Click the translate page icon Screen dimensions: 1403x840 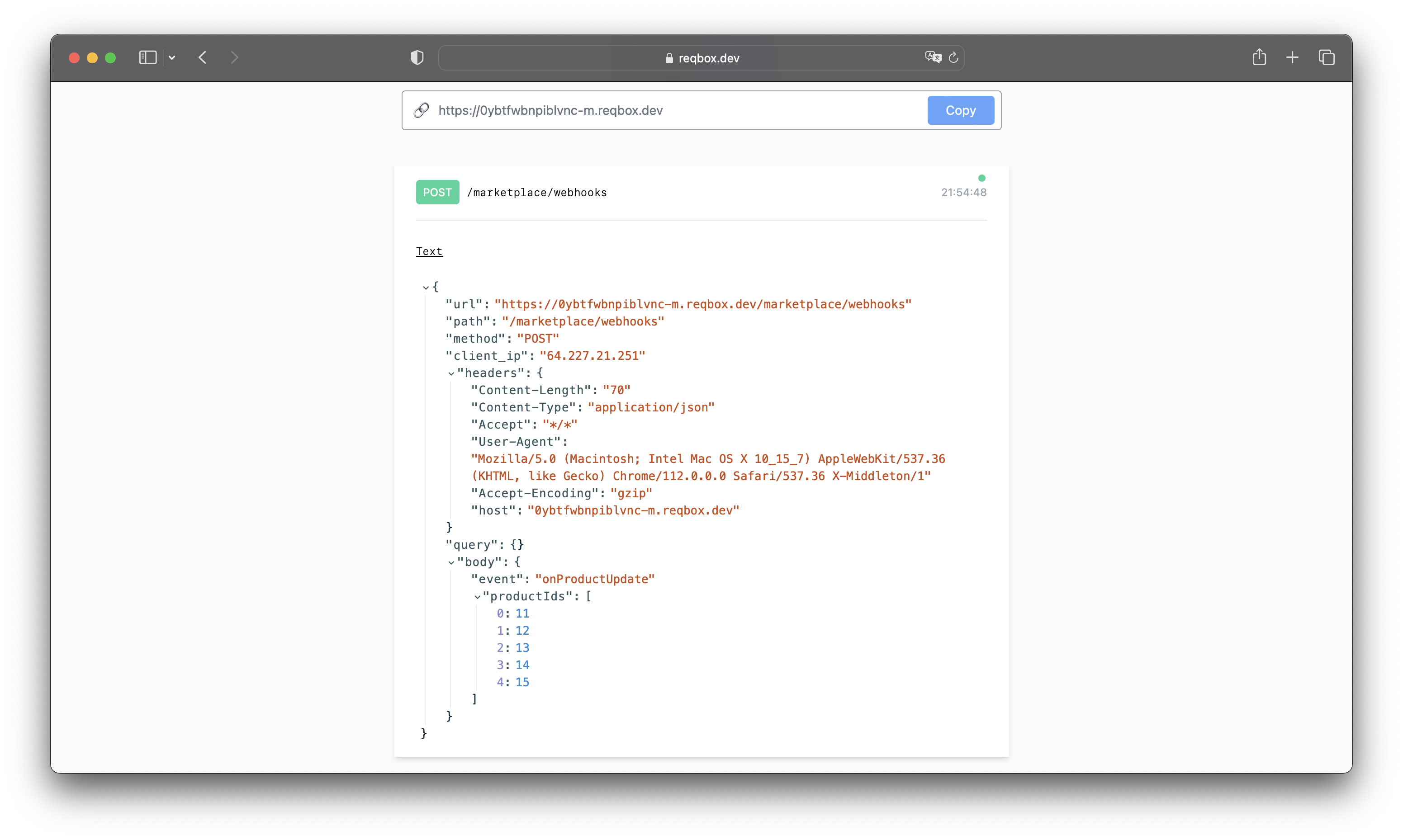pos(933,57)
